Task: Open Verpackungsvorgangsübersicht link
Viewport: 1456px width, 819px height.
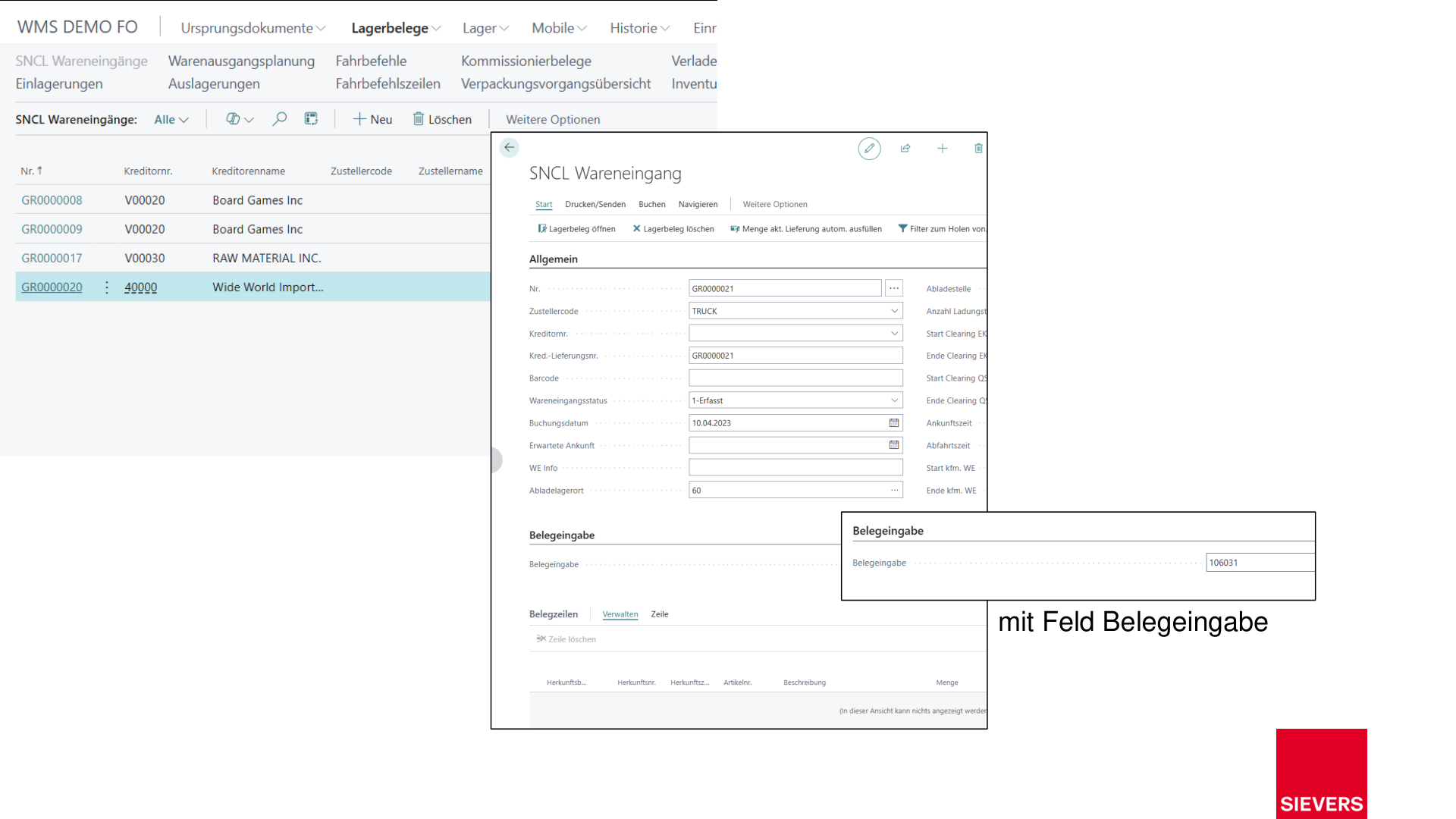Action: click(x=556, y=83)
